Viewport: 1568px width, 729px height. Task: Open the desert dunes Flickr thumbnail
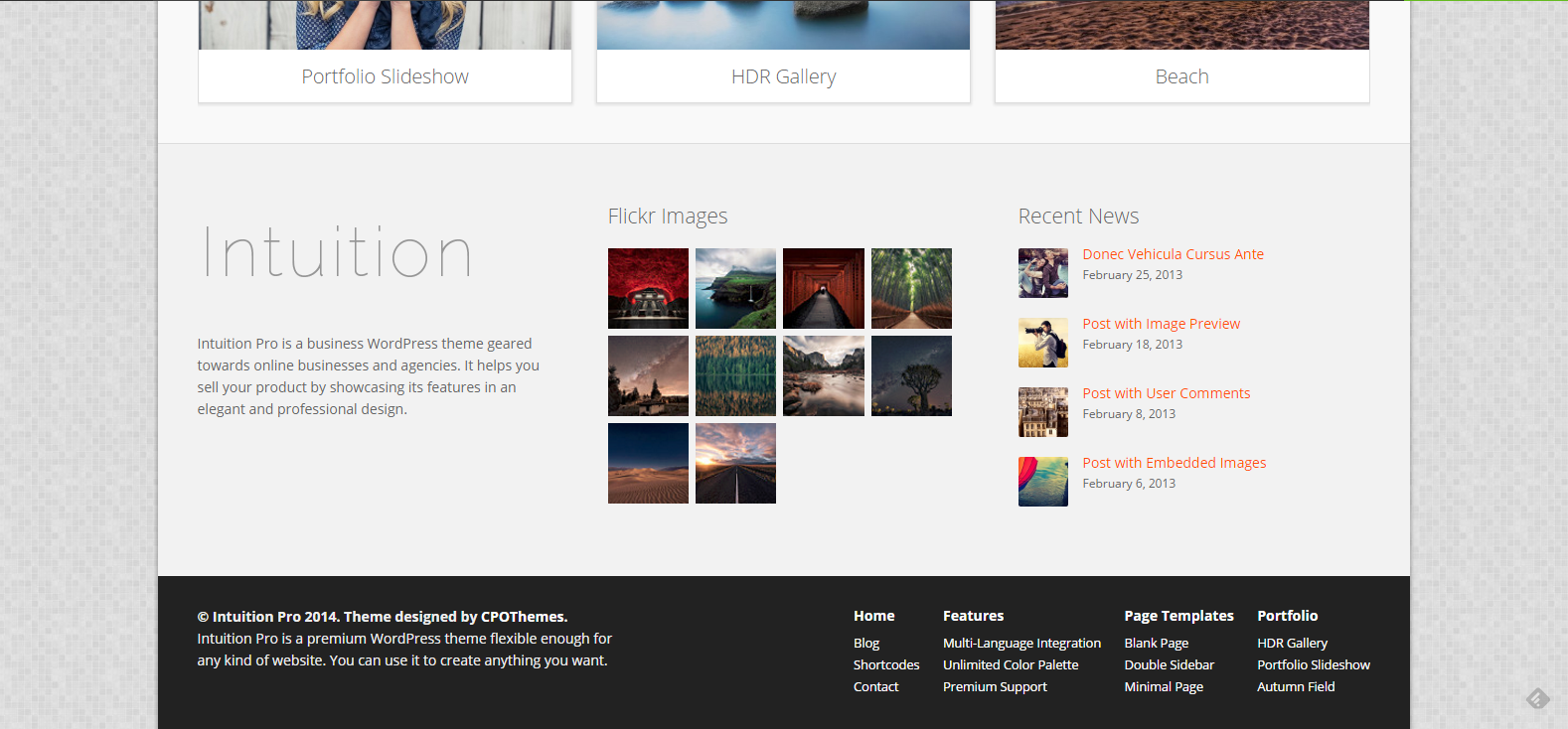pos(648,463)
